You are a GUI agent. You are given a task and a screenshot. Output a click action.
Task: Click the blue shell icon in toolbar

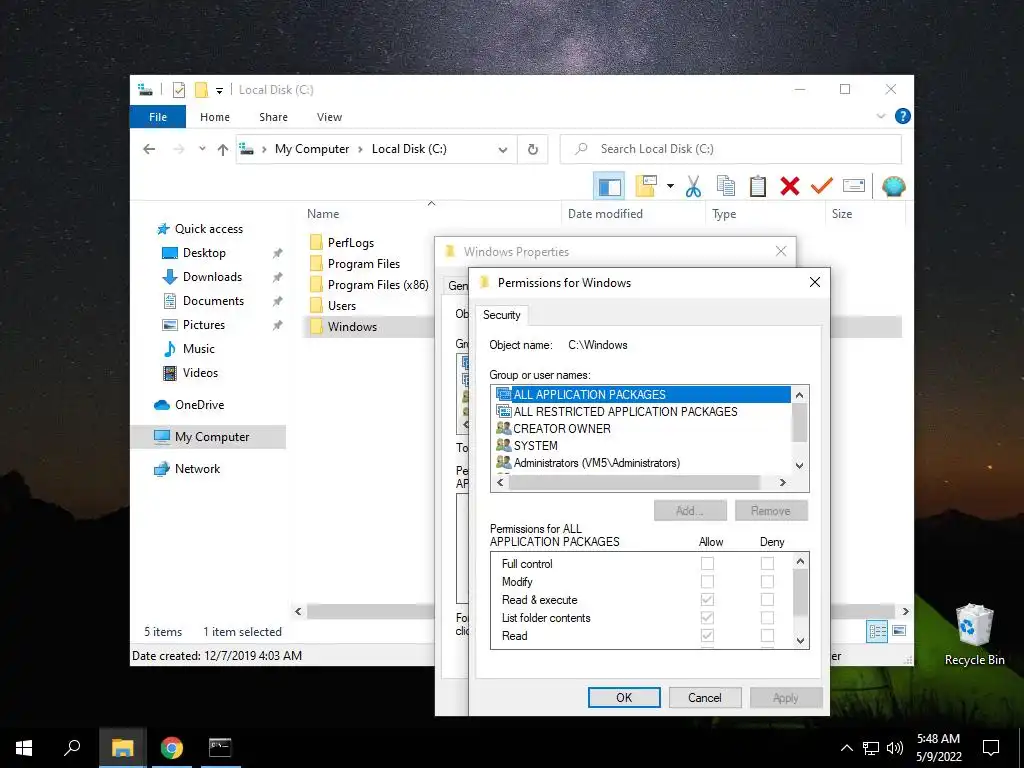[893, 187]
